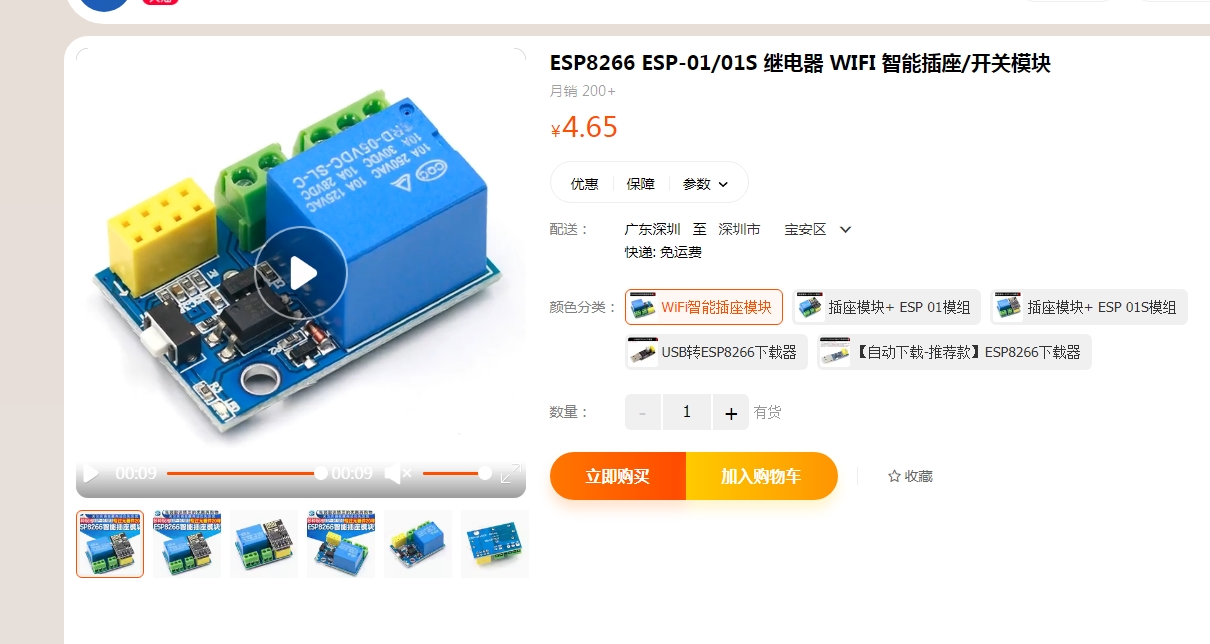This screenshot has width=1210, height=644.
Task: Select USB转ESP8266下载器 option
Action: tap(716, 352)
